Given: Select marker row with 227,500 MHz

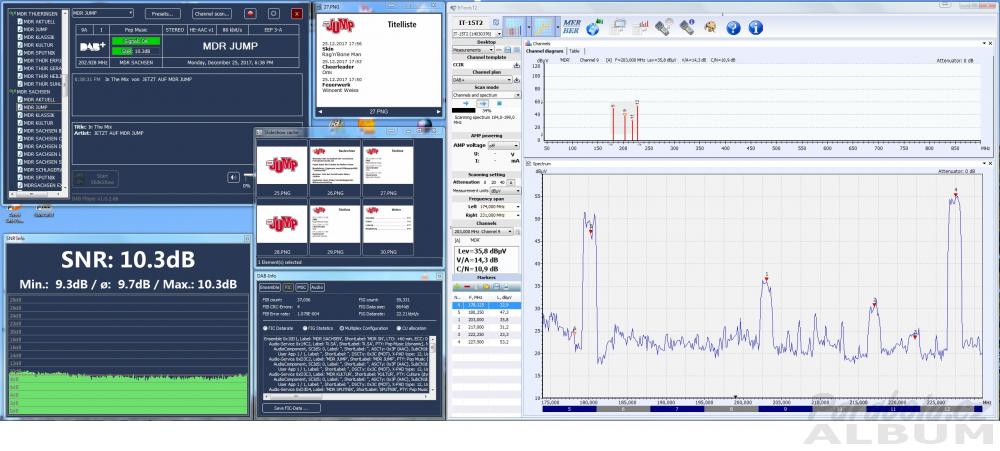Looking at the screenshot, I should [487, 343].
